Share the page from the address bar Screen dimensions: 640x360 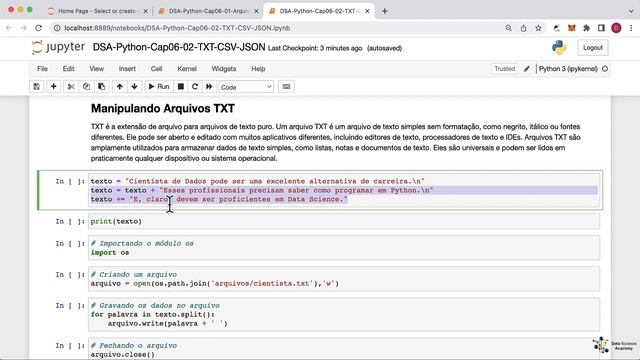(523, 28)
